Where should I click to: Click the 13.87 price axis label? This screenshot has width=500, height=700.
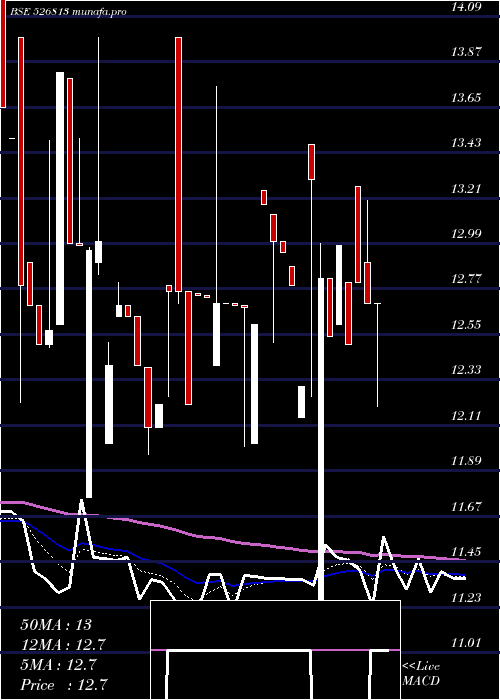click(467, 52)
